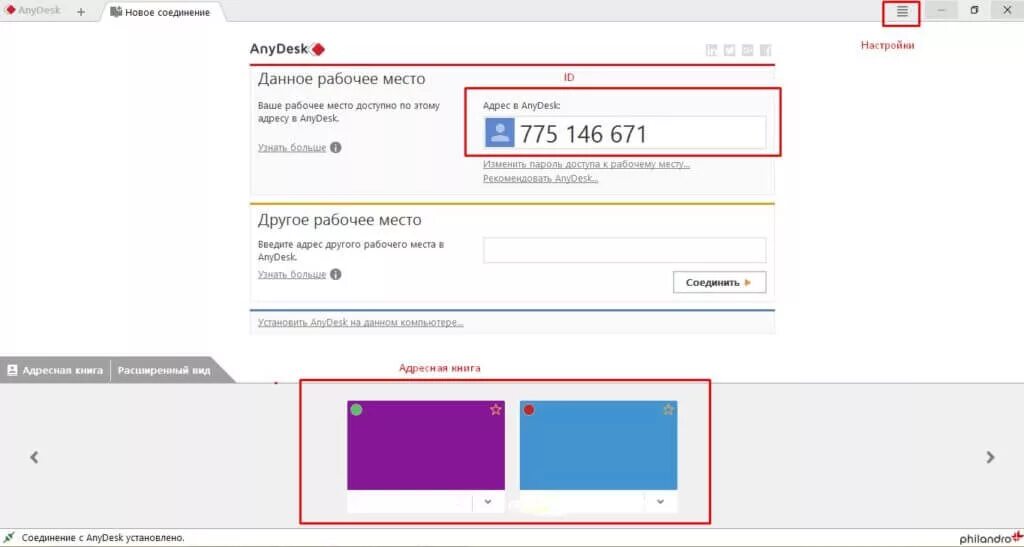
Task: Click red offline status dot on blue card
Action: [x=529, y=410]
